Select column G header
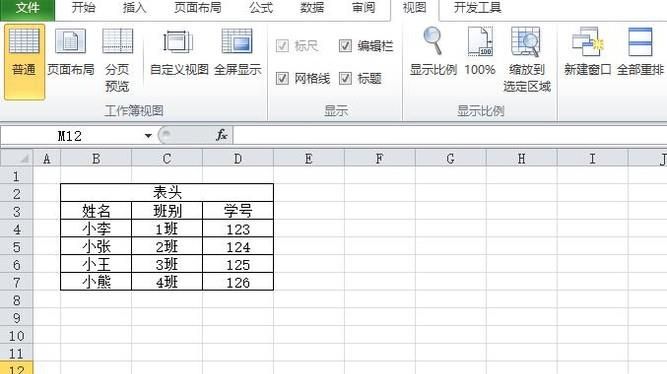This screenshot has height=374, width=667. 450,159
